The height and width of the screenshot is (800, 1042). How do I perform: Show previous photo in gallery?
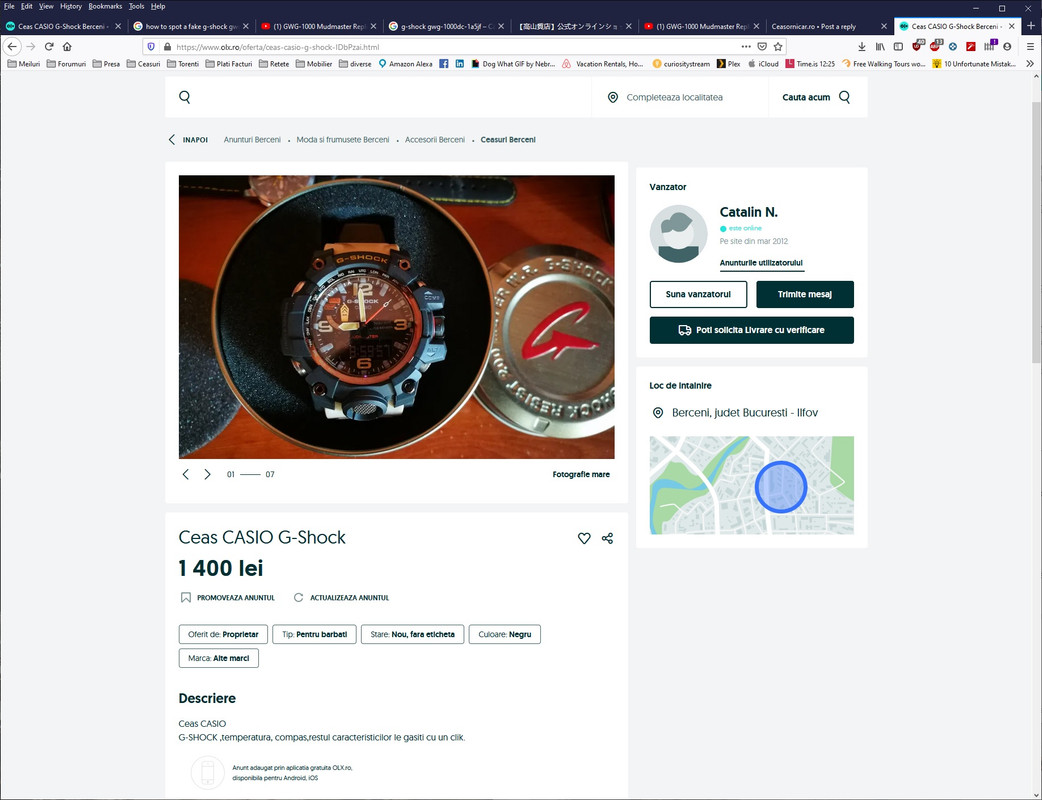click(x=185, y=474)
